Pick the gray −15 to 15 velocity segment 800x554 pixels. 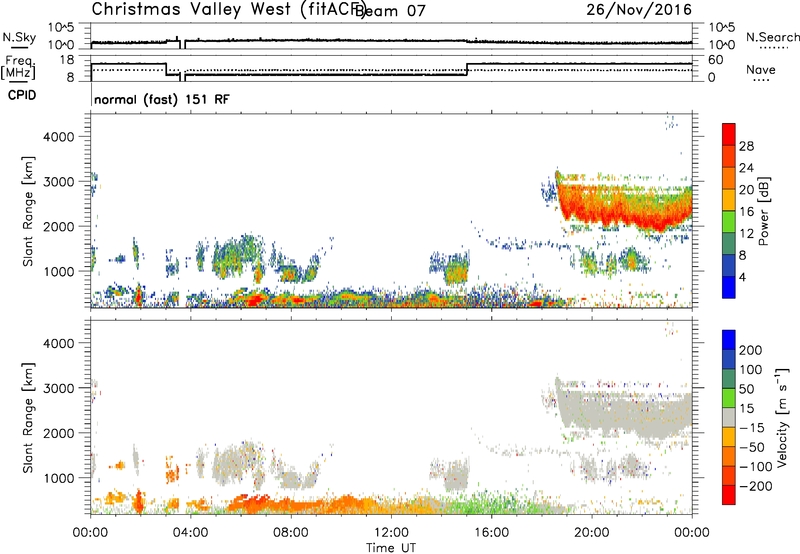tap(729, 418)
